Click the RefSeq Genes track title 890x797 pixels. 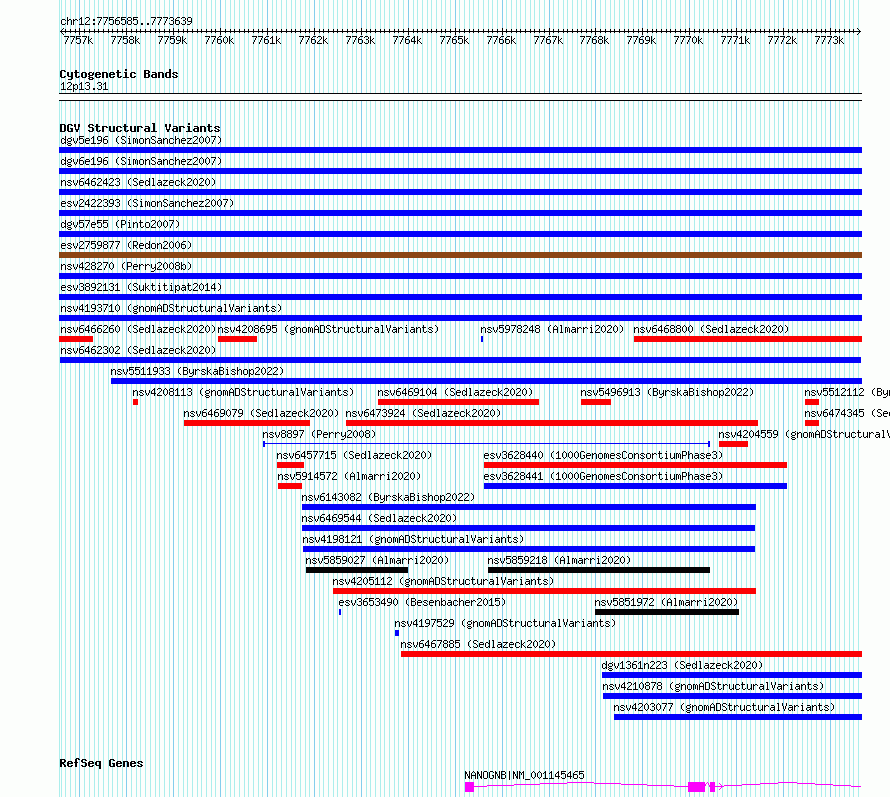(101, 764)
